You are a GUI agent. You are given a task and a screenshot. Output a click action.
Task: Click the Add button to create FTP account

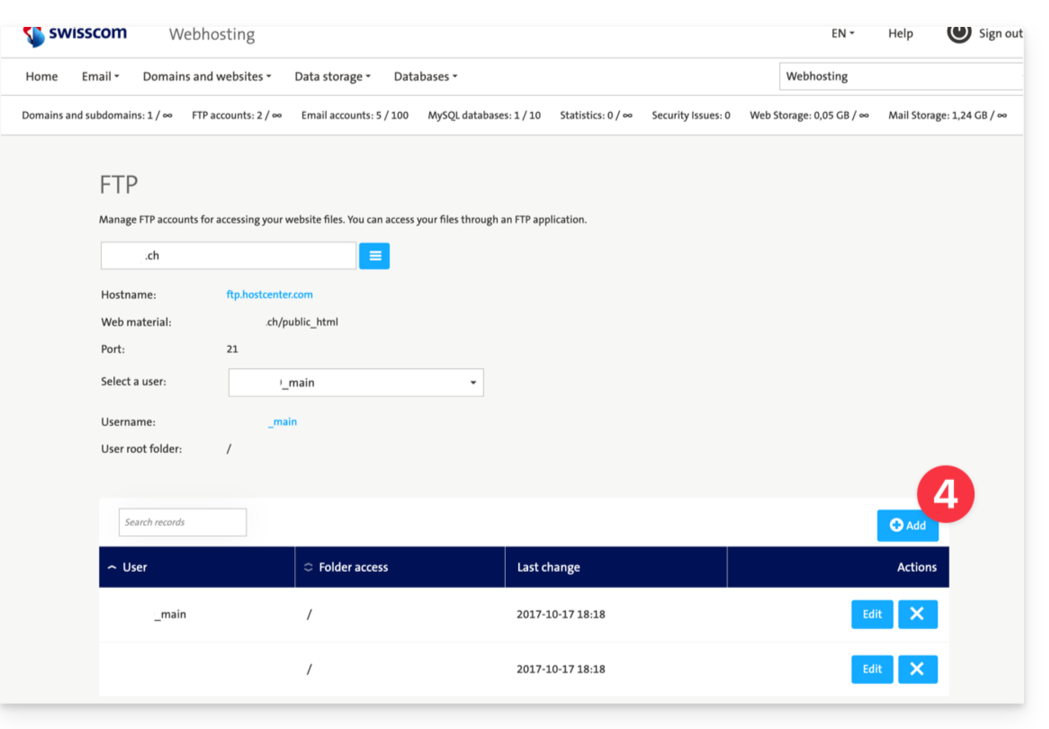(x=907, y=525)
